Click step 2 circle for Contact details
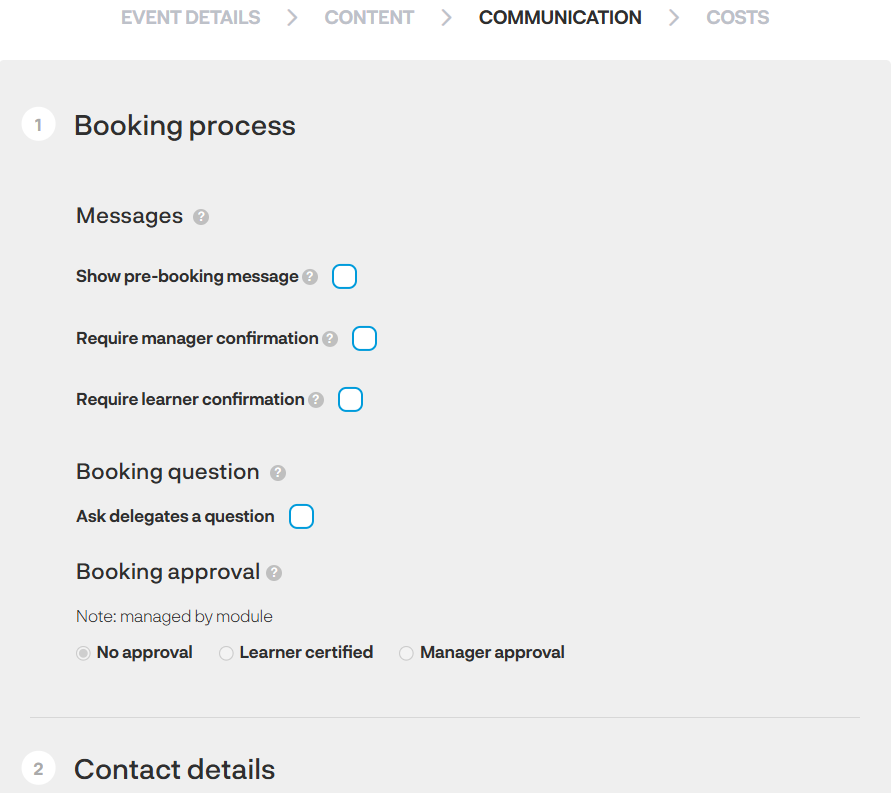Image resolution: width=891 pixels, height=793 pixels. (x=38, y=769)
